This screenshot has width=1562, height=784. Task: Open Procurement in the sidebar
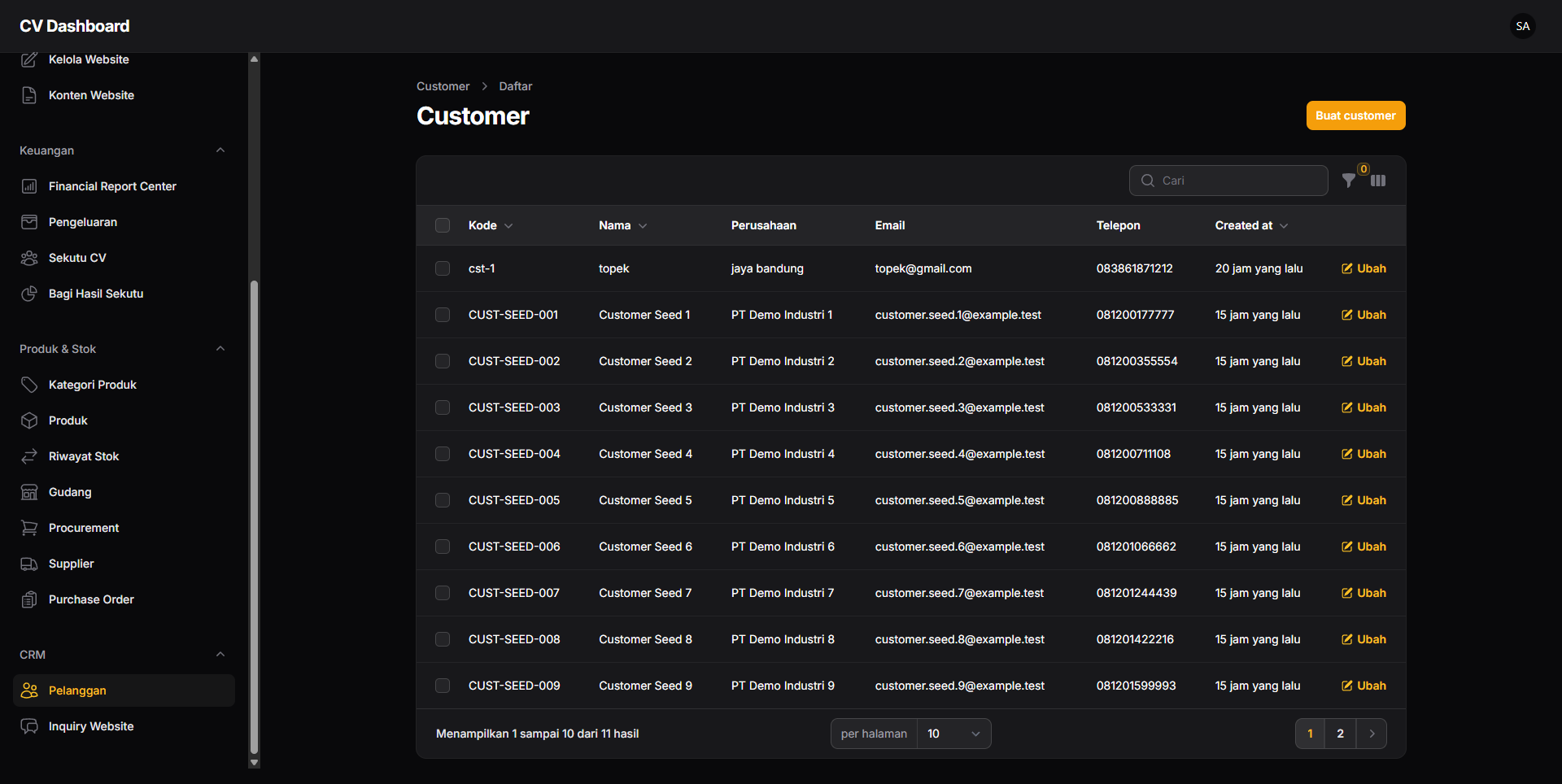tap(84, 528)
